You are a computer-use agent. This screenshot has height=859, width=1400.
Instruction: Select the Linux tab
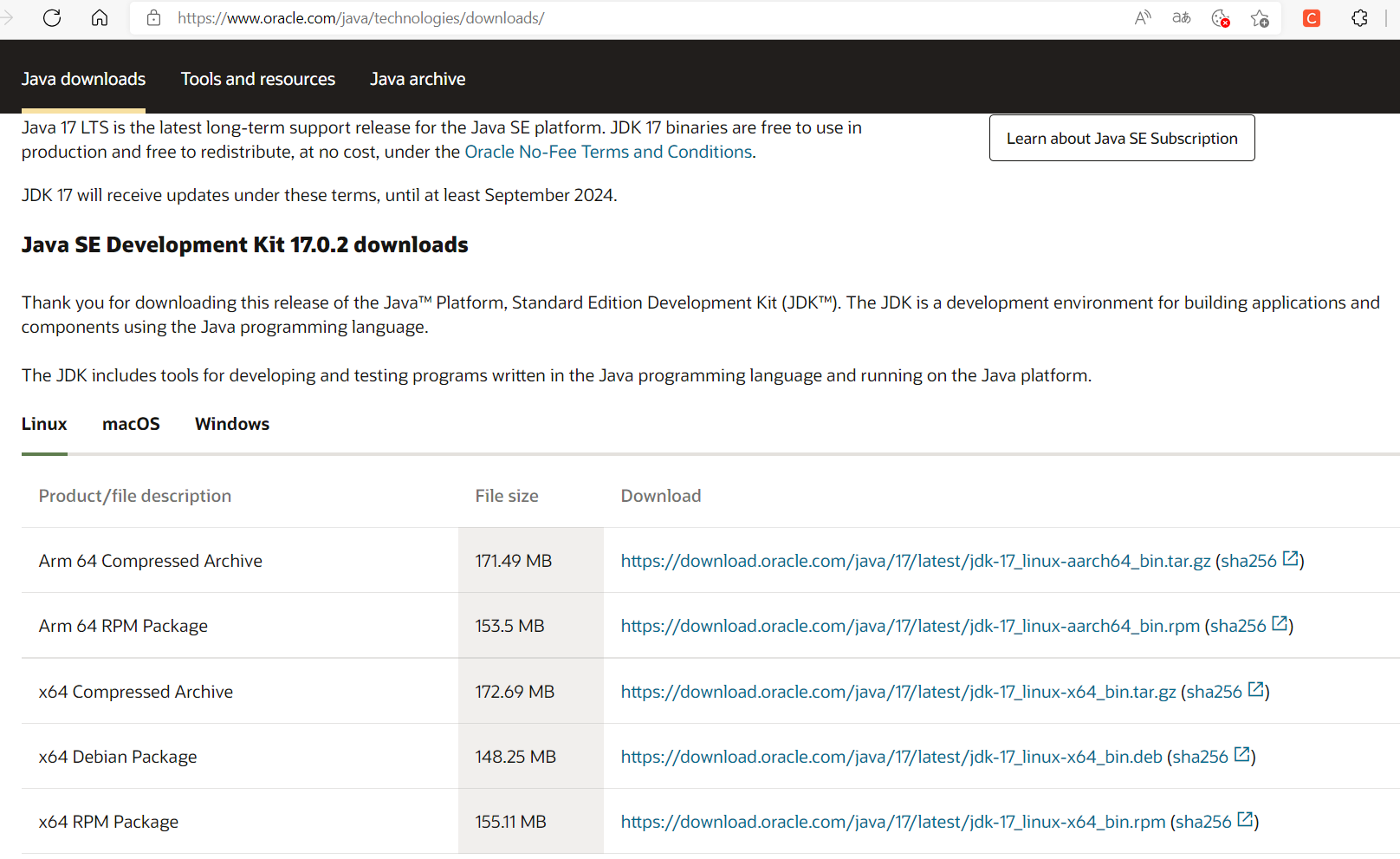[44, 424]
